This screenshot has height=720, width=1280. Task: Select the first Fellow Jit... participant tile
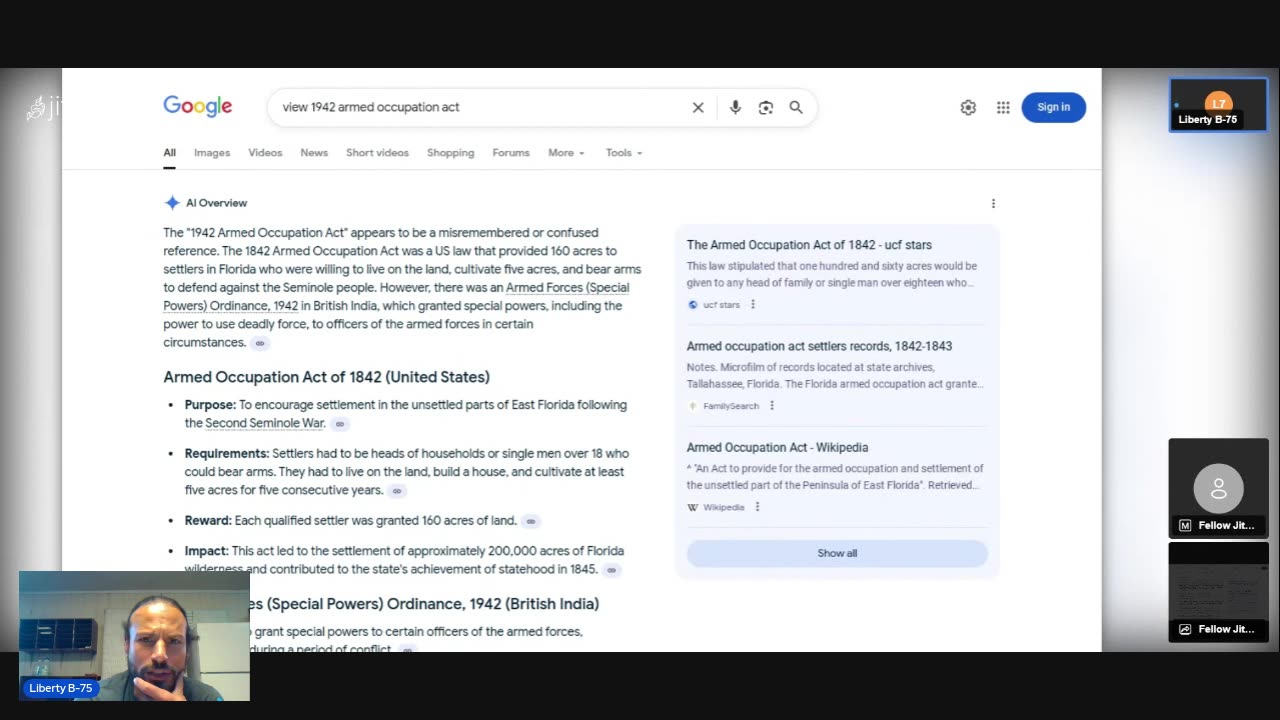coord(1218,488)
